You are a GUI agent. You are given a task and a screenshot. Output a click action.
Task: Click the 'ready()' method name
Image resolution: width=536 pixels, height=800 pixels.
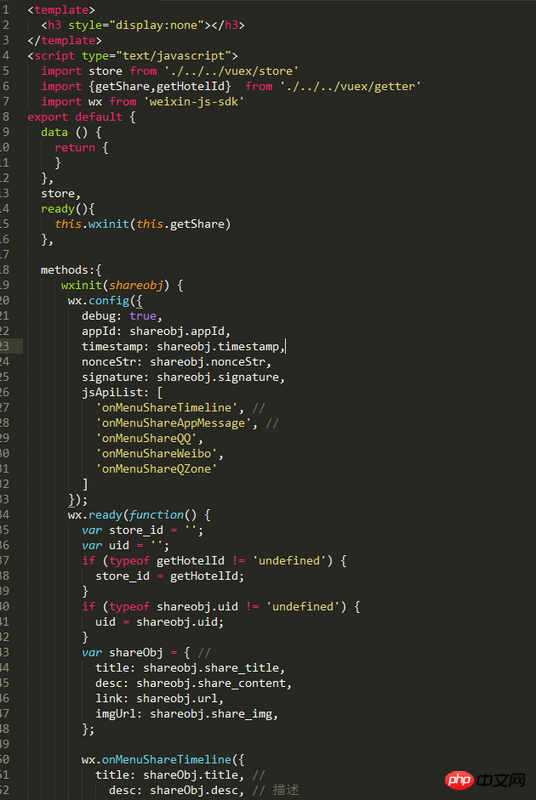tap(65, 209)
